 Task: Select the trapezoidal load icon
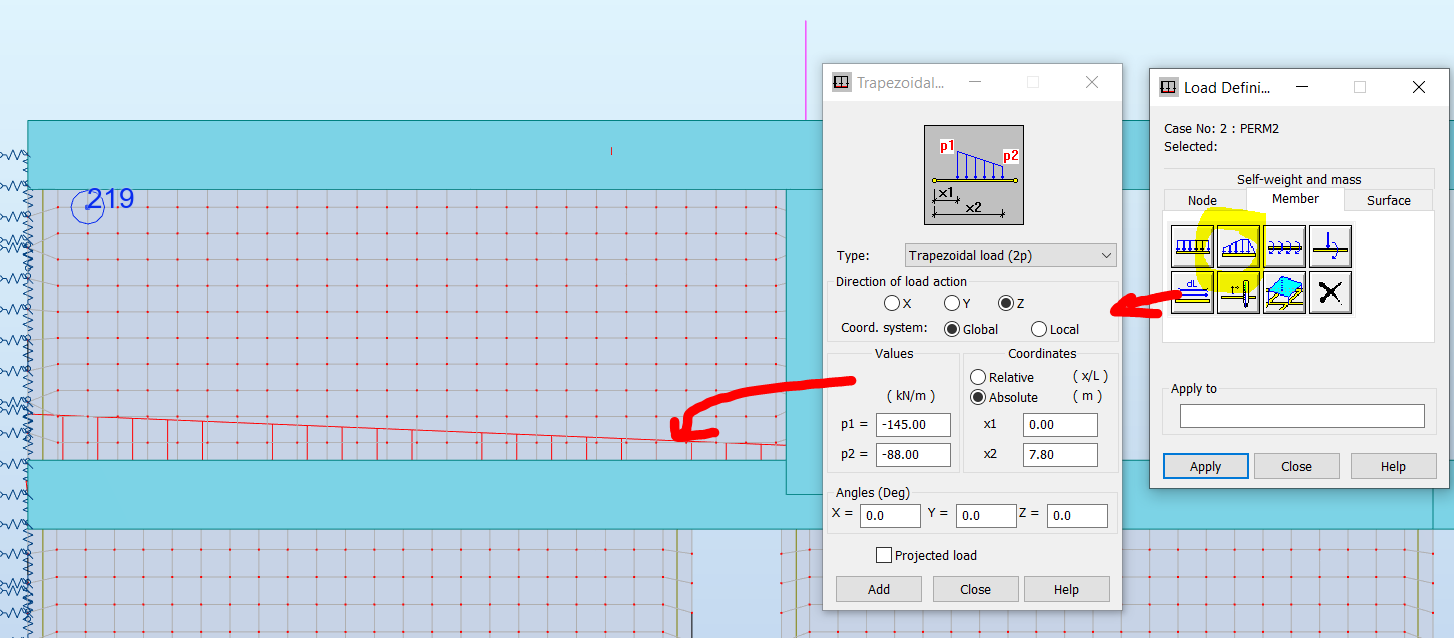pyautogui.click(x=1237, y=246)
